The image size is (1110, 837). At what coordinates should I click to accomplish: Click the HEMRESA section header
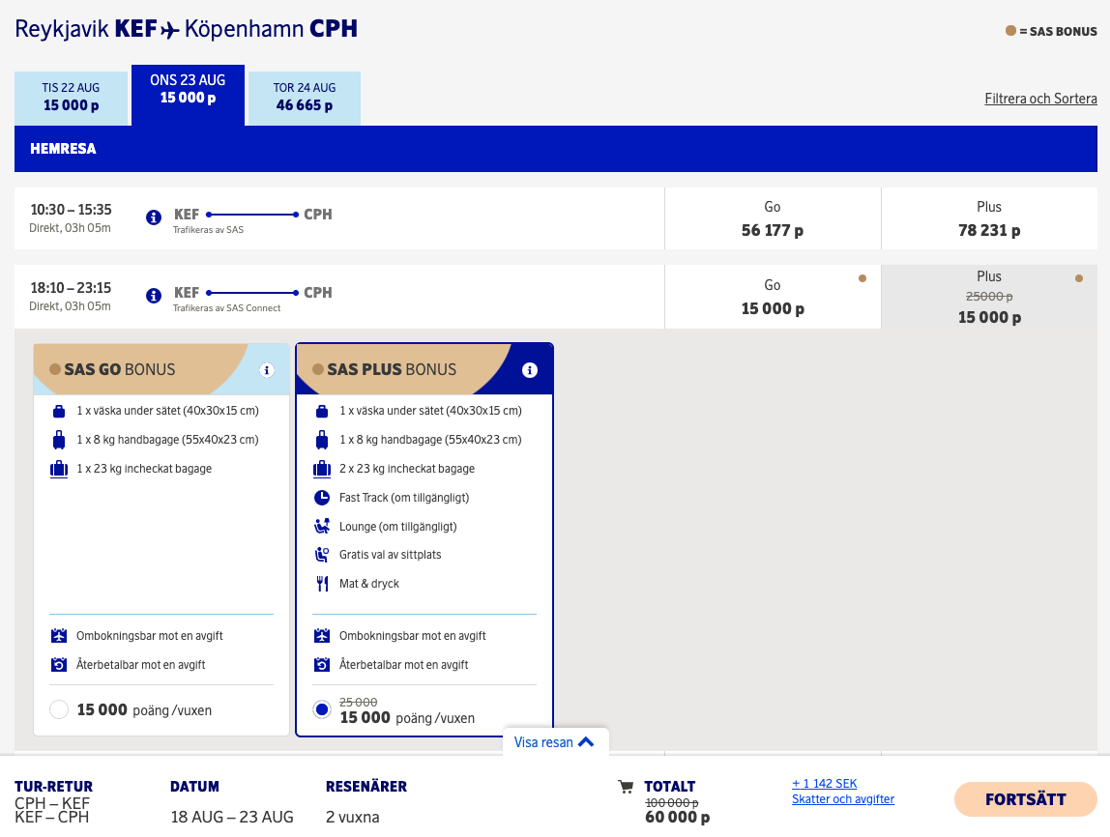556,149
